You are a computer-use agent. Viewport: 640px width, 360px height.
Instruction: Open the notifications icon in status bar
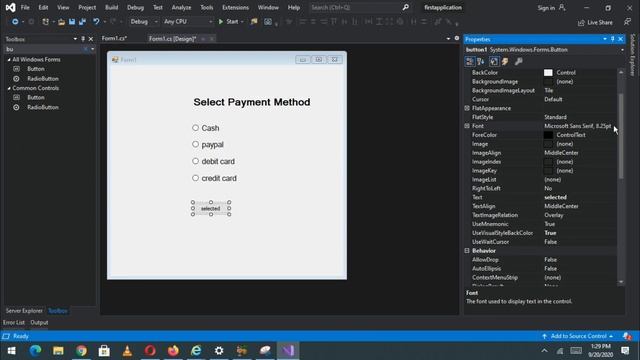[627, 336]
